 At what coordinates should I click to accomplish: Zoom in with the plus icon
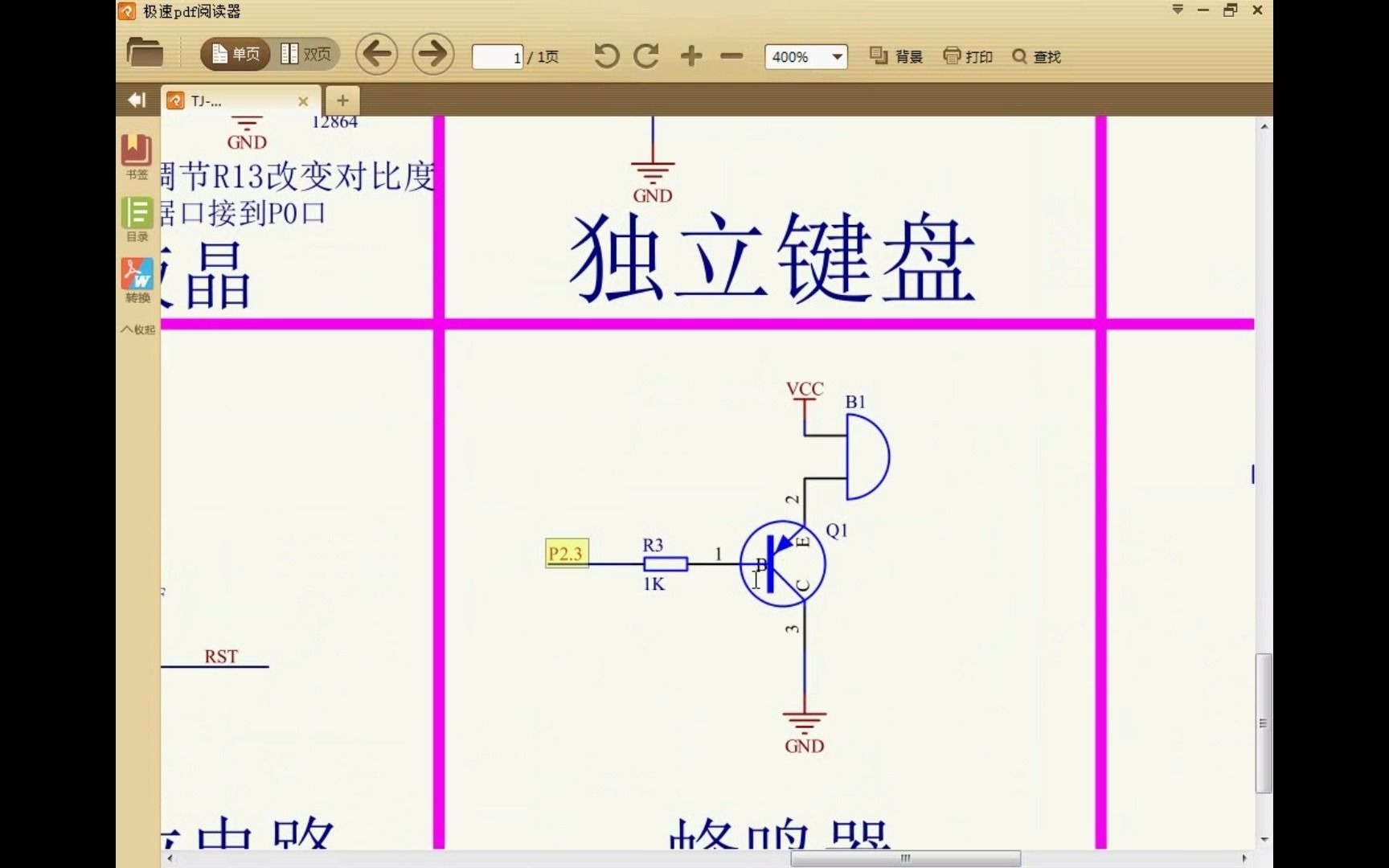(691, 56)
